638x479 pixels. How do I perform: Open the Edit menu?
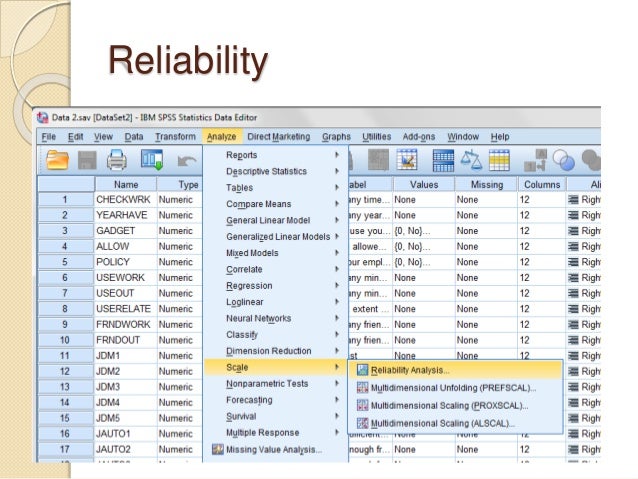click(x=75, y=137)
